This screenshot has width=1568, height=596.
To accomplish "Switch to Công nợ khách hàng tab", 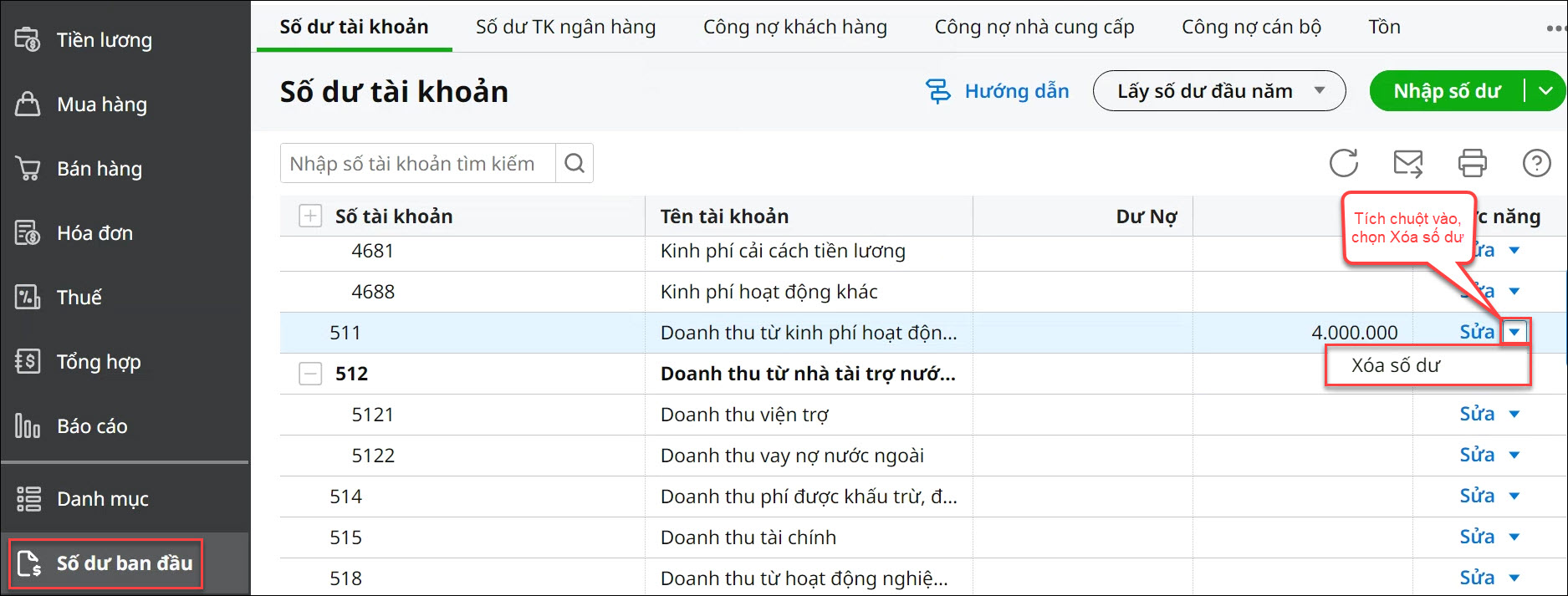I will (x=794, y=27).
